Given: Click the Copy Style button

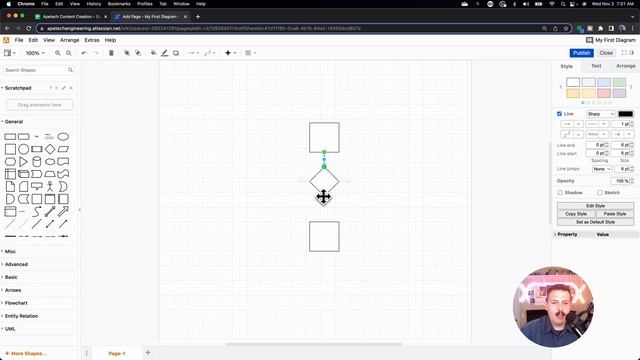Looking at the screenshot, I should click(576, 214).
